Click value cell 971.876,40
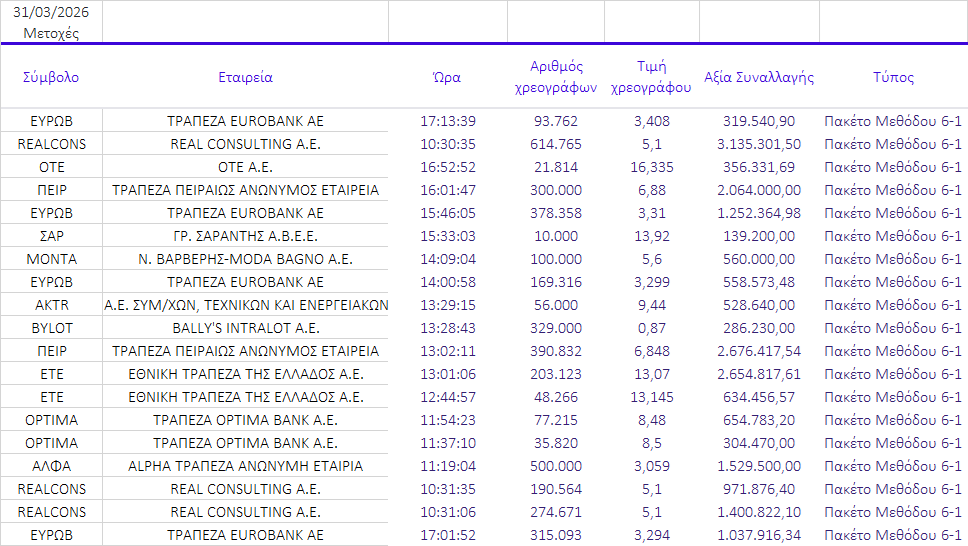This screenshot has width=968, height=546. [x=759, y=489]
